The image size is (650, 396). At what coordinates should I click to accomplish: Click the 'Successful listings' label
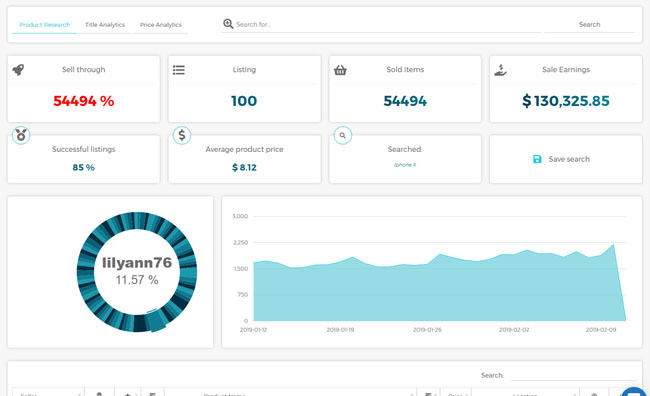(84, 149)
